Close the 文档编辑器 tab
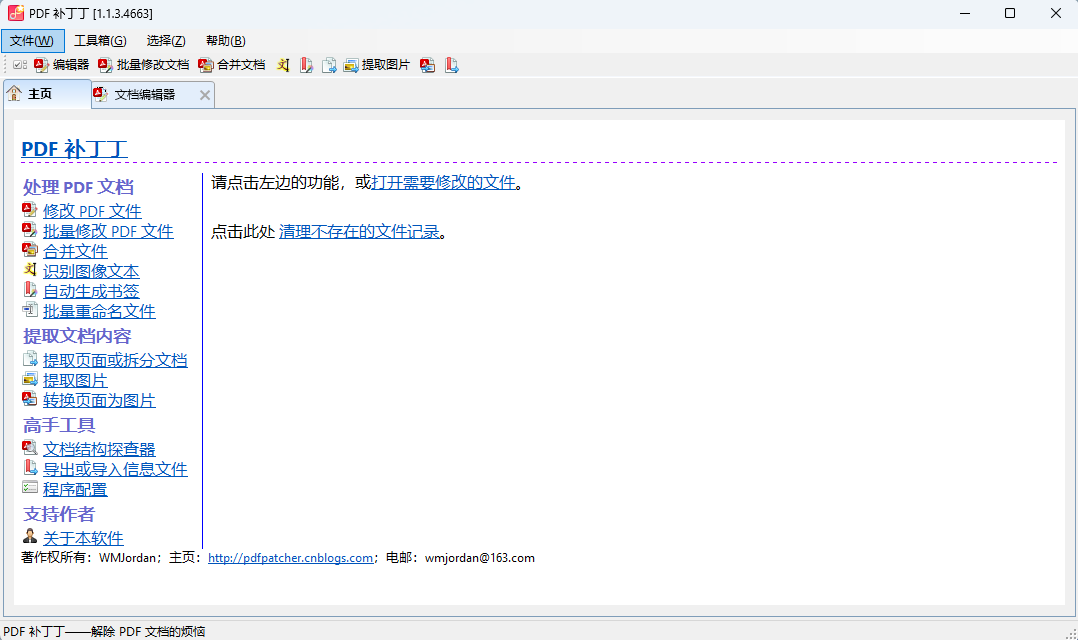The width and height of the screenshot is (1078, 640). pos(205,95)
